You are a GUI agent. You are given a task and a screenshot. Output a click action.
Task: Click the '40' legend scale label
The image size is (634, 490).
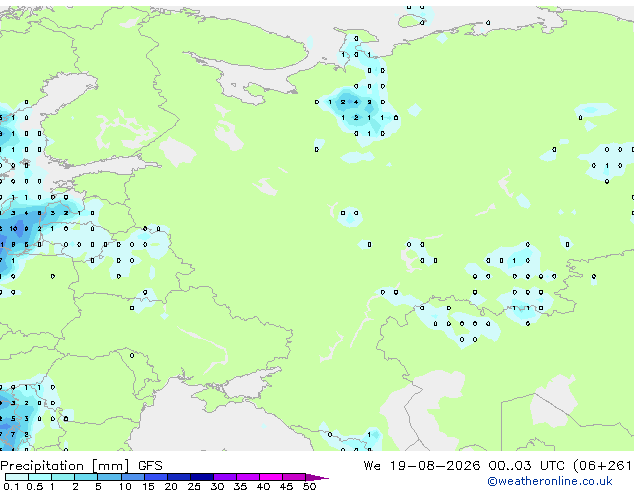coord(264,486)
